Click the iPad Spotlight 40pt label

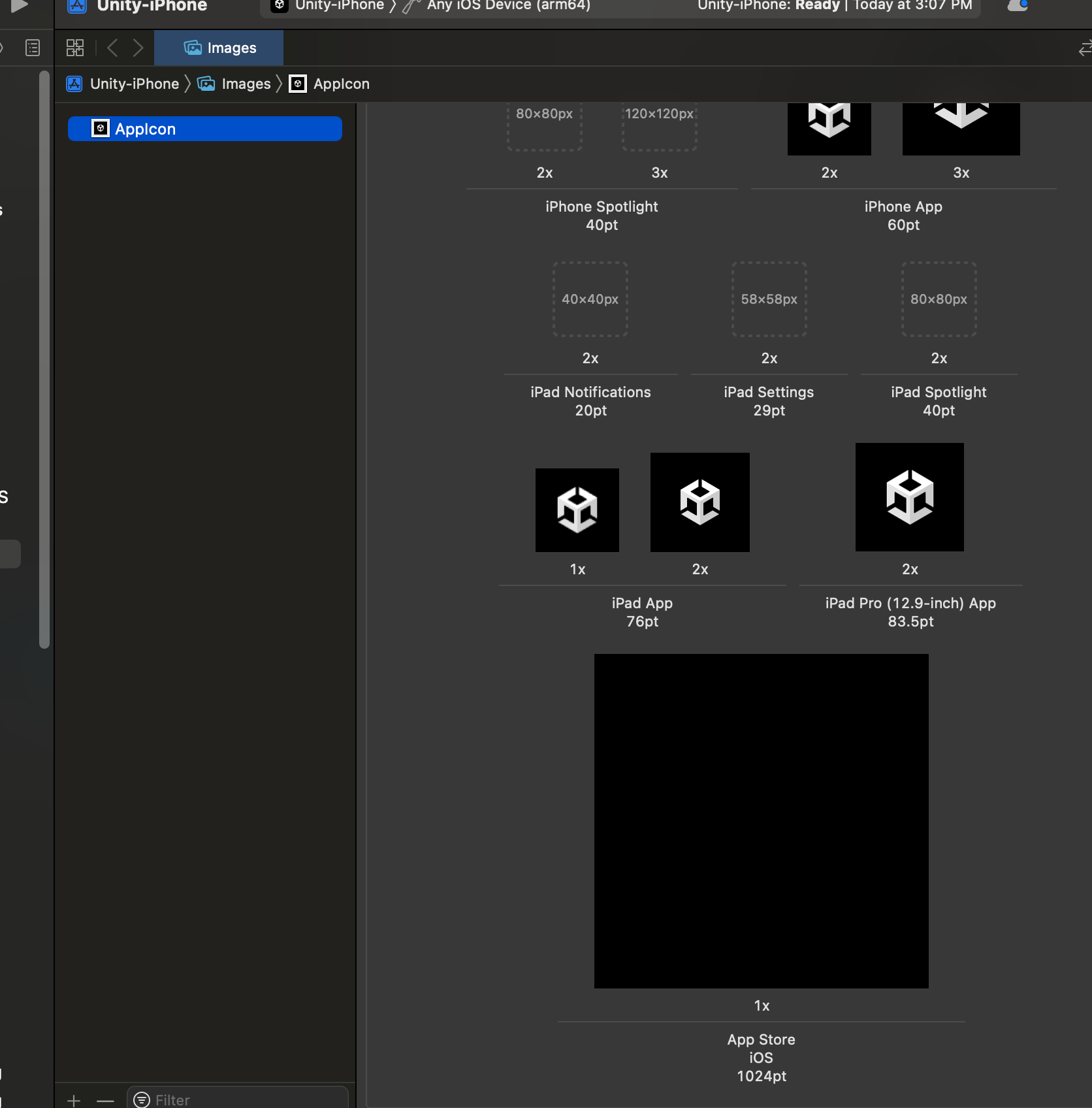(939, 401)
